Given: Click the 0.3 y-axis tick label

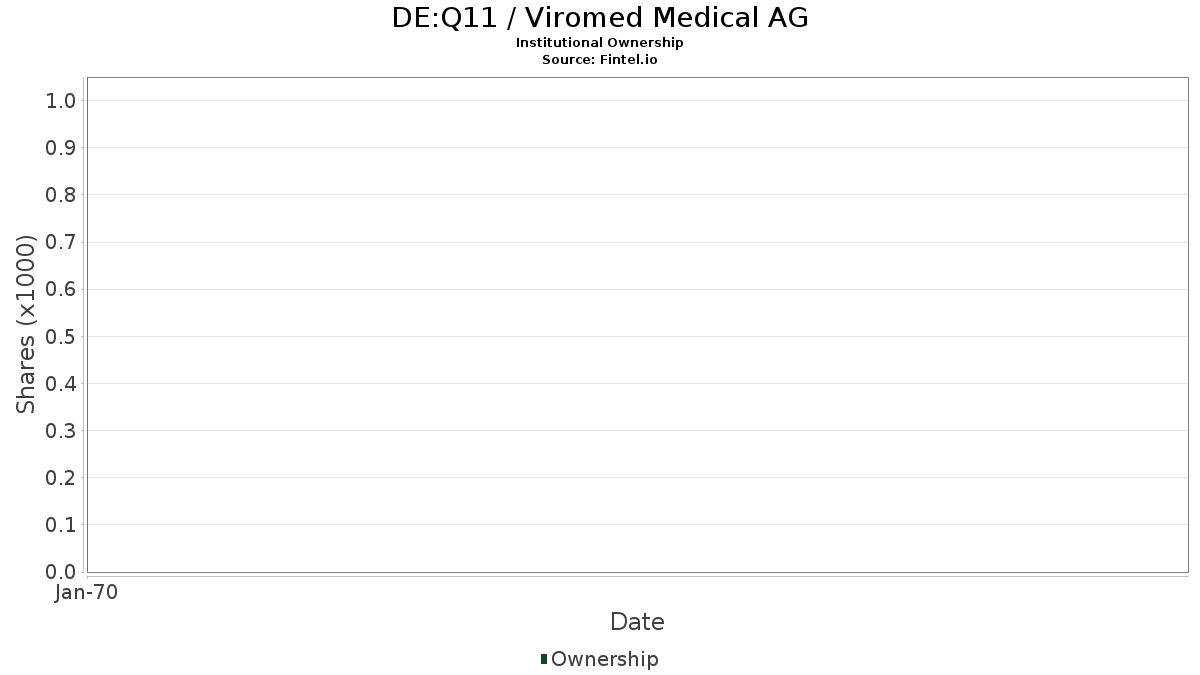Looking at the screenshot, I should point(61,431).
